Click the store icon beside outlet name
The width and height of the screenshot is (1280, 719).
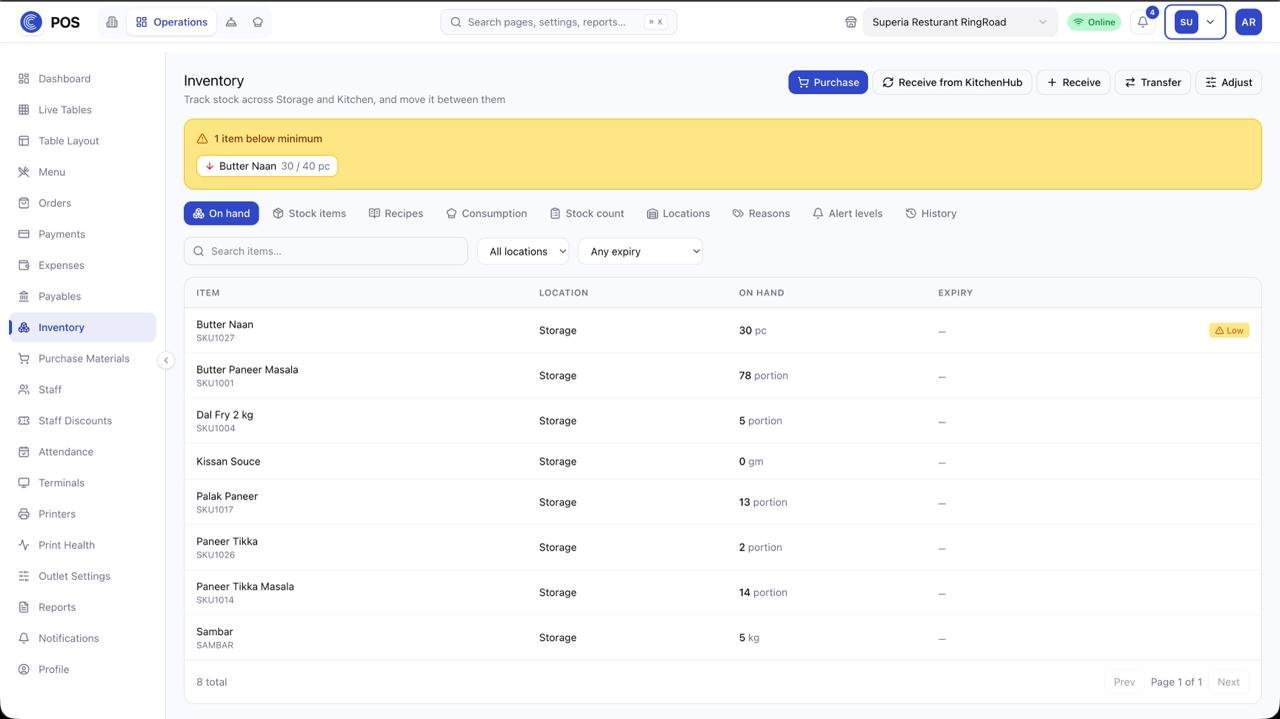click(851, 22)
